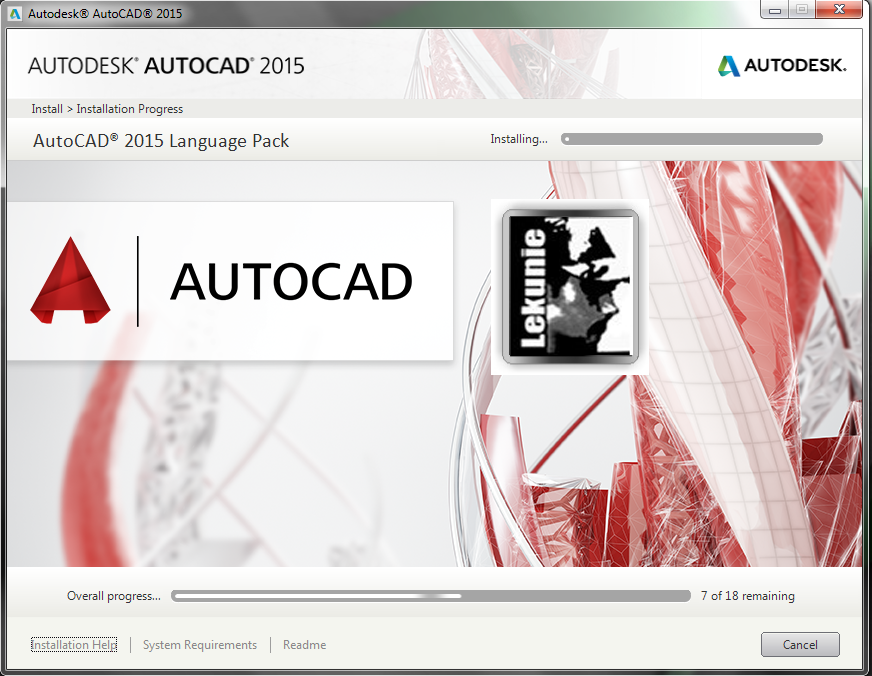Screen dimensions: 872x676
Task: Open the System Requirements link
Action: [x=200, y=645]
